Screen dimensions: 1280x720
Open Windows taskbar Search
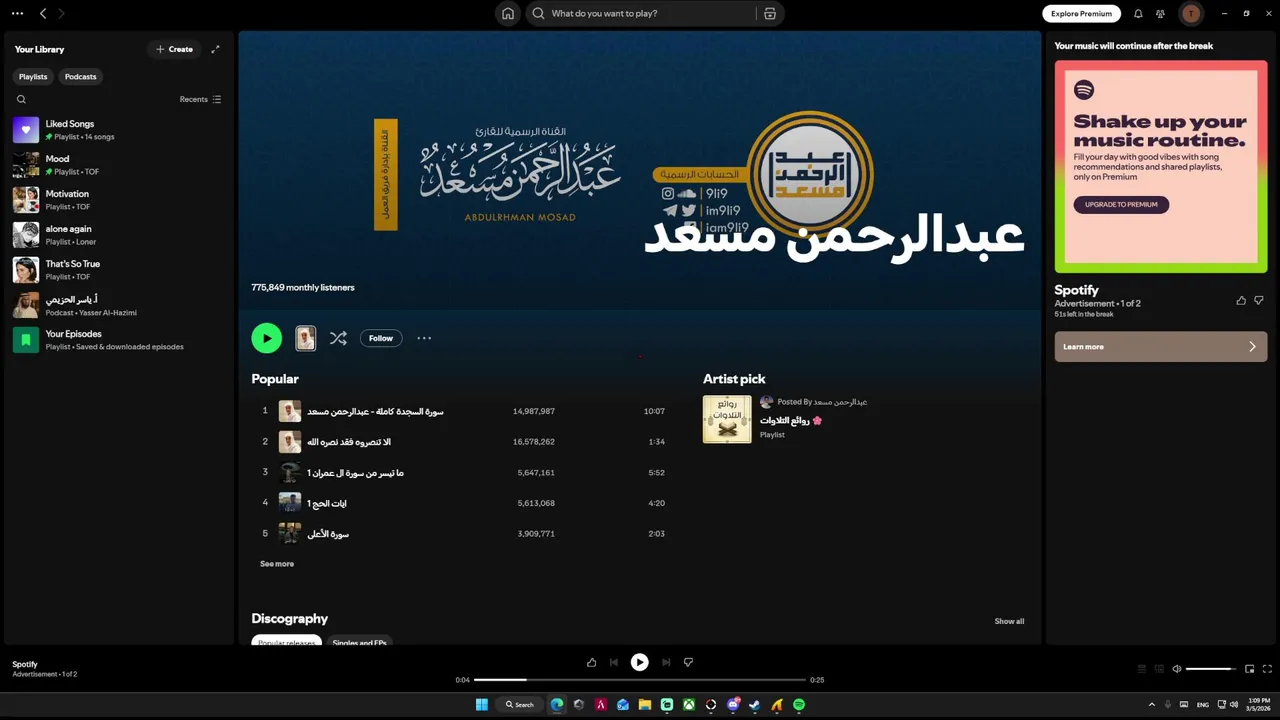pos(520,705)
